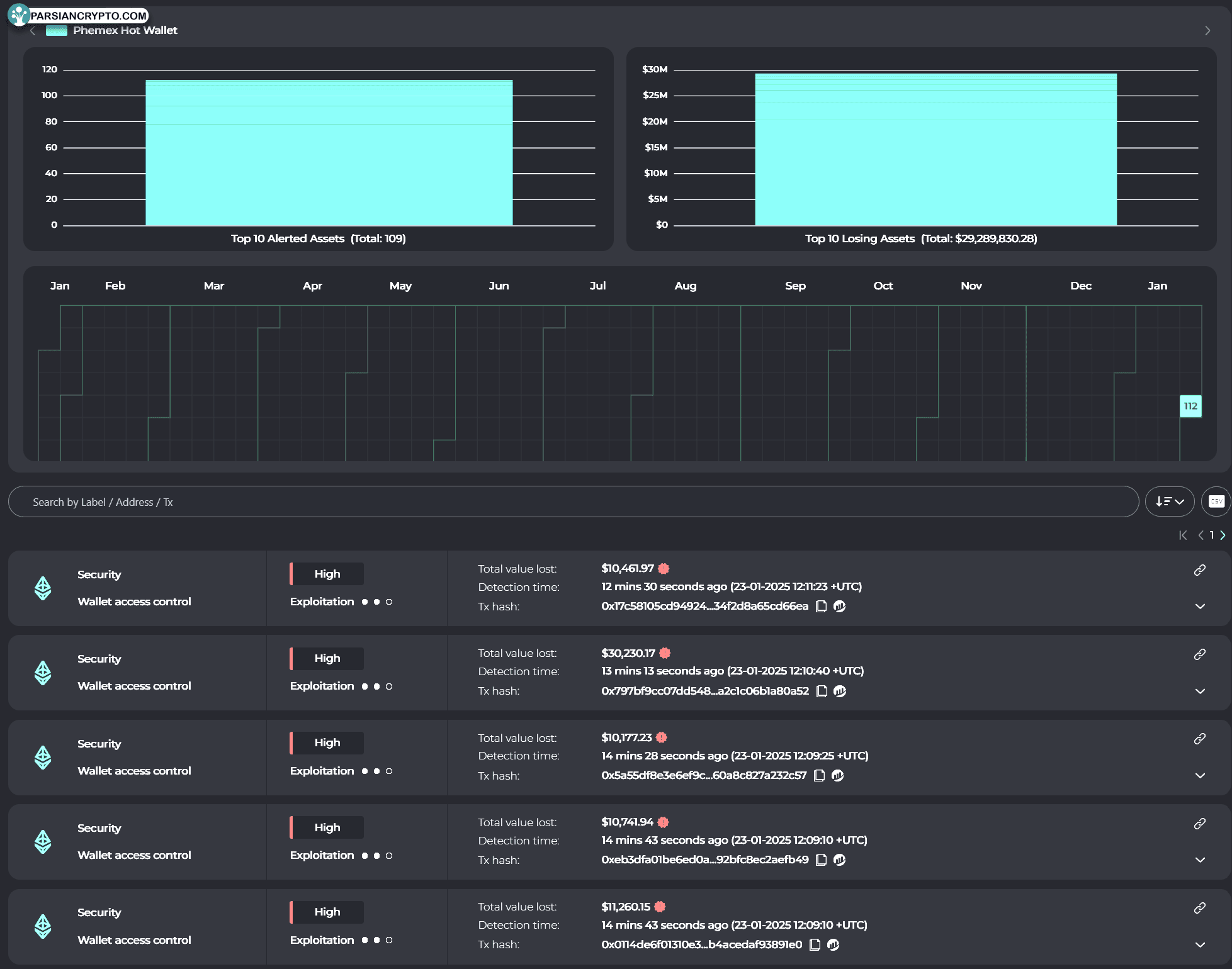
Task: Click link icon on $11,260.15 alert
Action: [x=1200, y=908]
